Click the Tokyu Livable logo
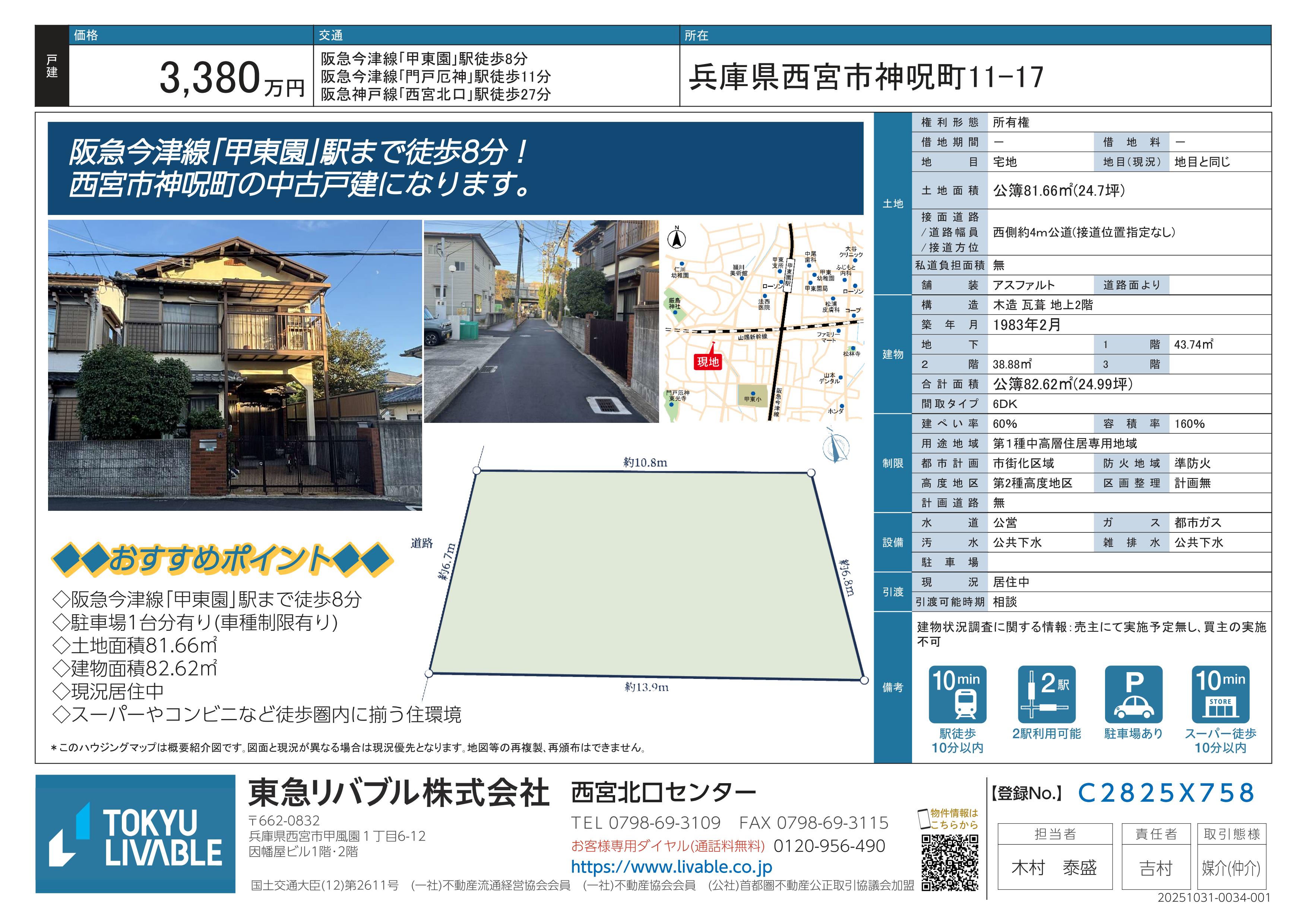1307x924 pixels. (136, 833)
